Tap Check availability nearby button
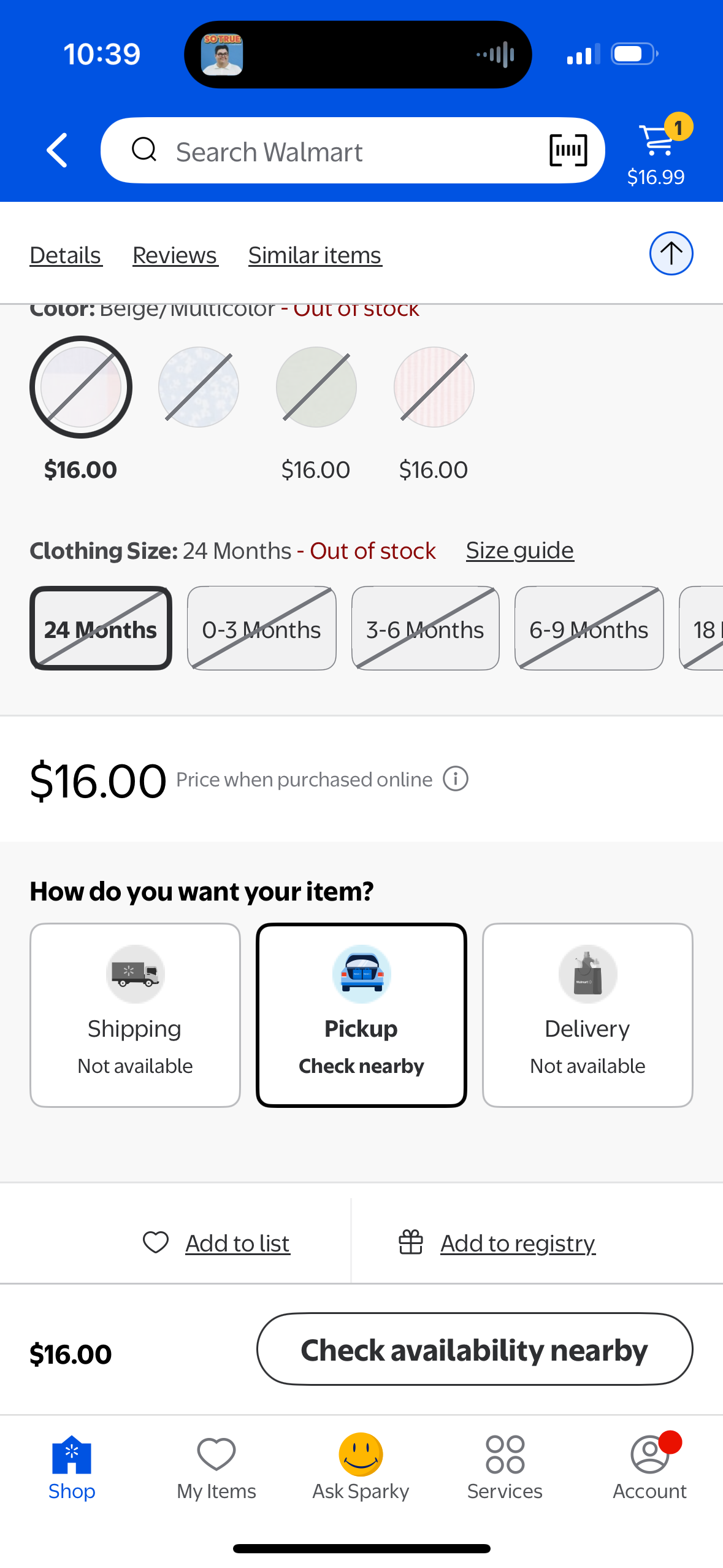The height and width of the screenshot is (1568, 723). click(x=475, y=1349)
